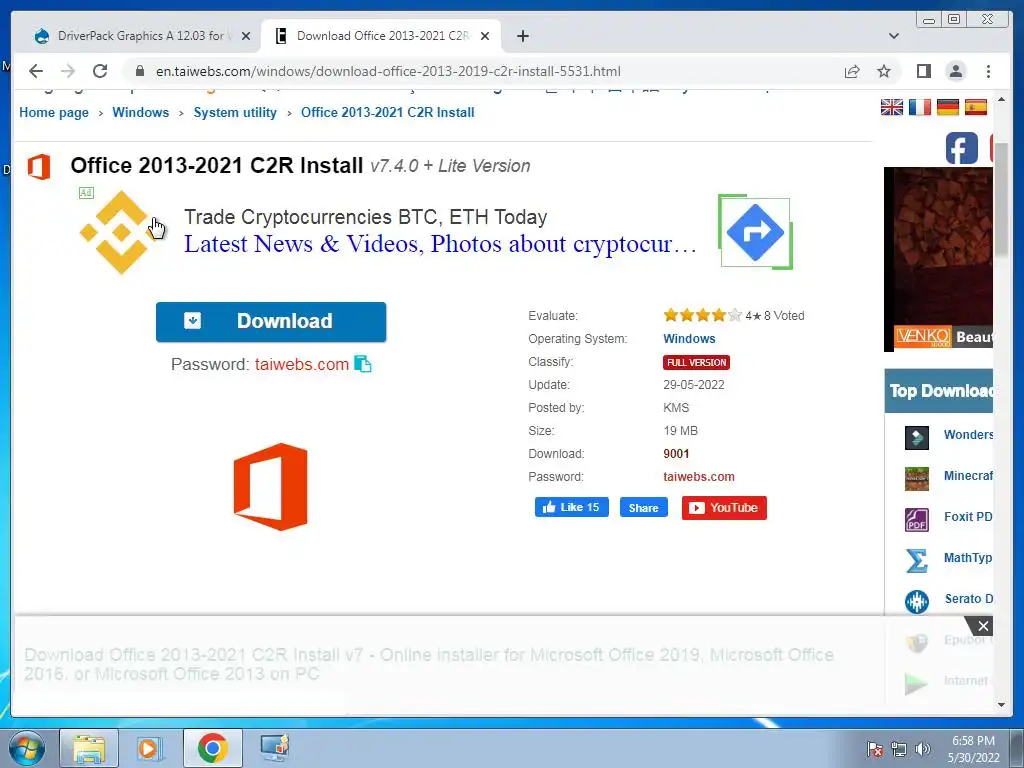The image size is (1024, 768).
Task: Go to Home page breadcrumb
Action: [x=54, y=112]
